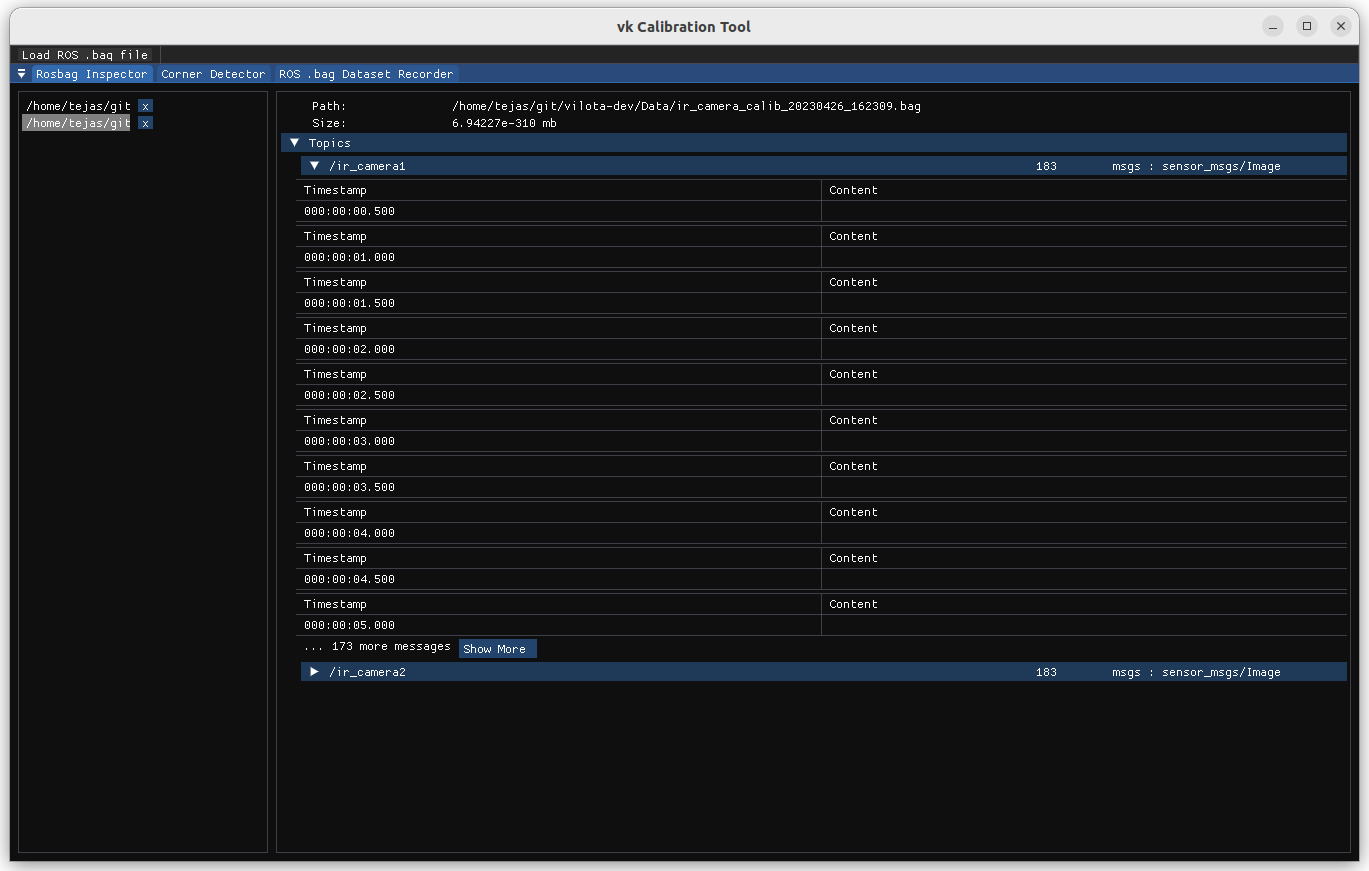Close the vk Calibration Tool window
Image resolution: width=1369 pixels, height=871 pixels.
(1341, 26)
